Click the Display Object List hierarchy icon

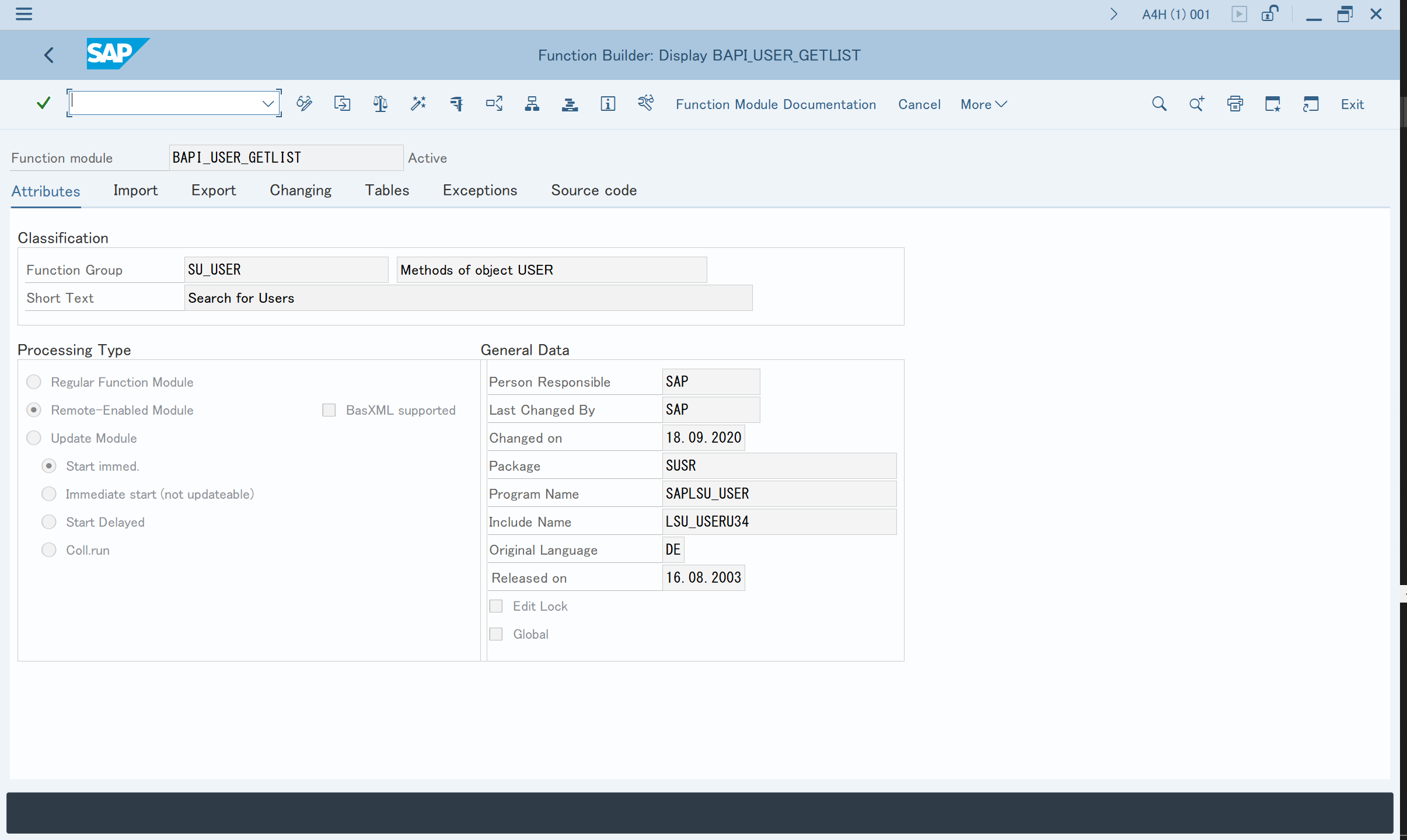click(x=532, y=104)
